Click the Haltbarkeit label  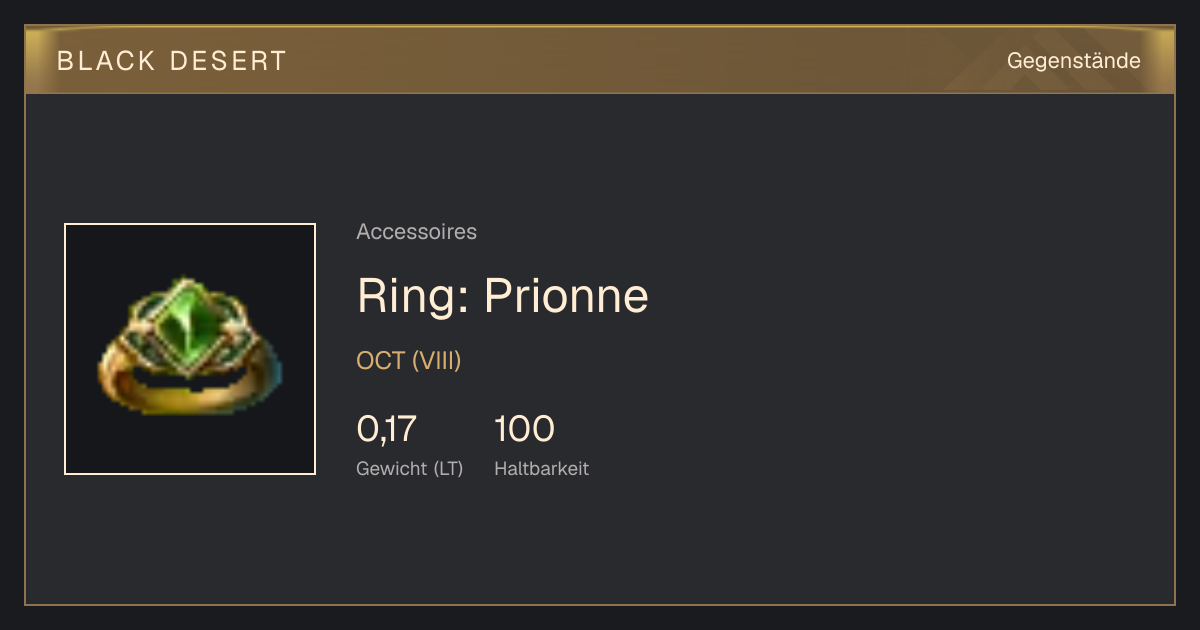coord(541,469)
